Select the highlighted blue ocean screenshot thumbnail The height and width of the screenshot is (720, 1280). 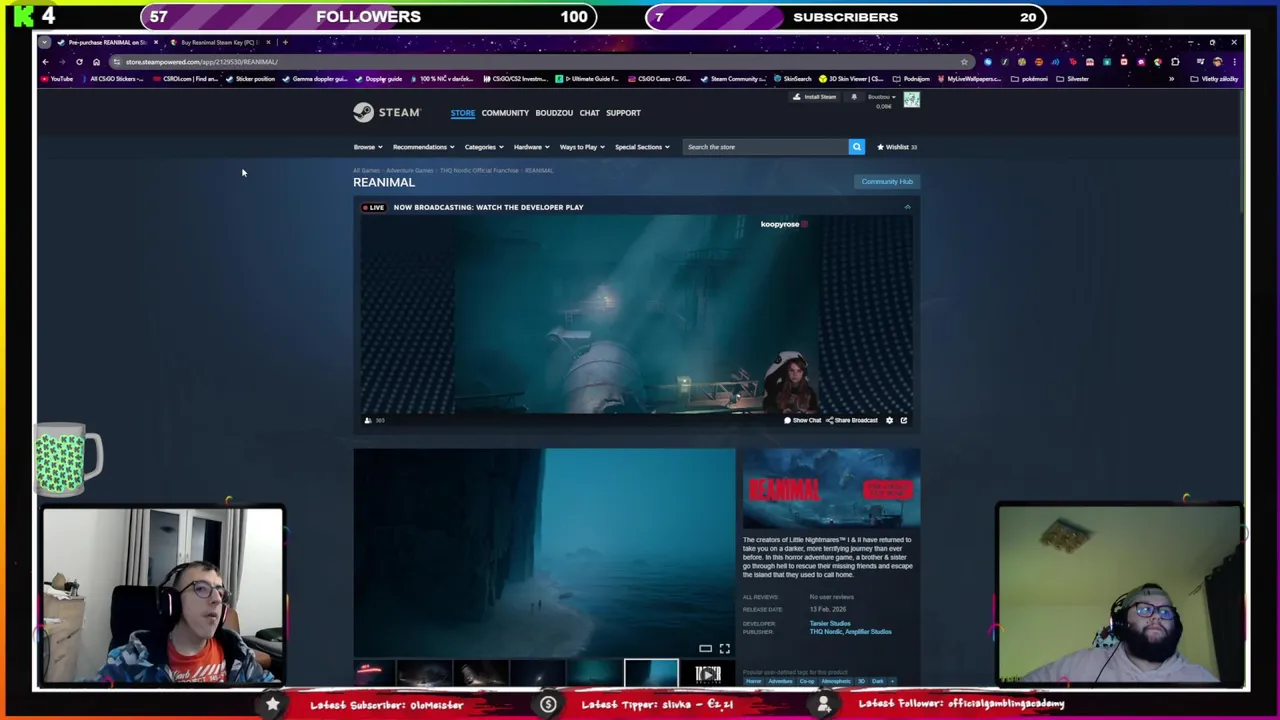pos(651,675)
